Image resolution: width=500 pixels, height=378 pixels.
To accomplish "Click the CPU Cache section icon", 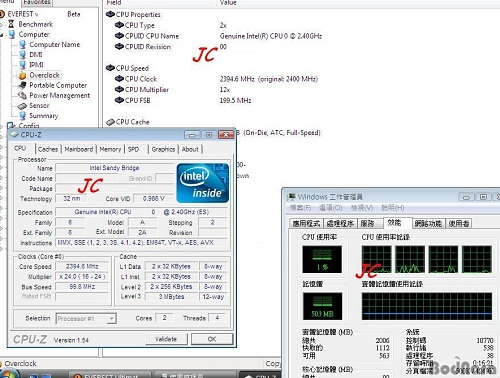I will 110,122.
